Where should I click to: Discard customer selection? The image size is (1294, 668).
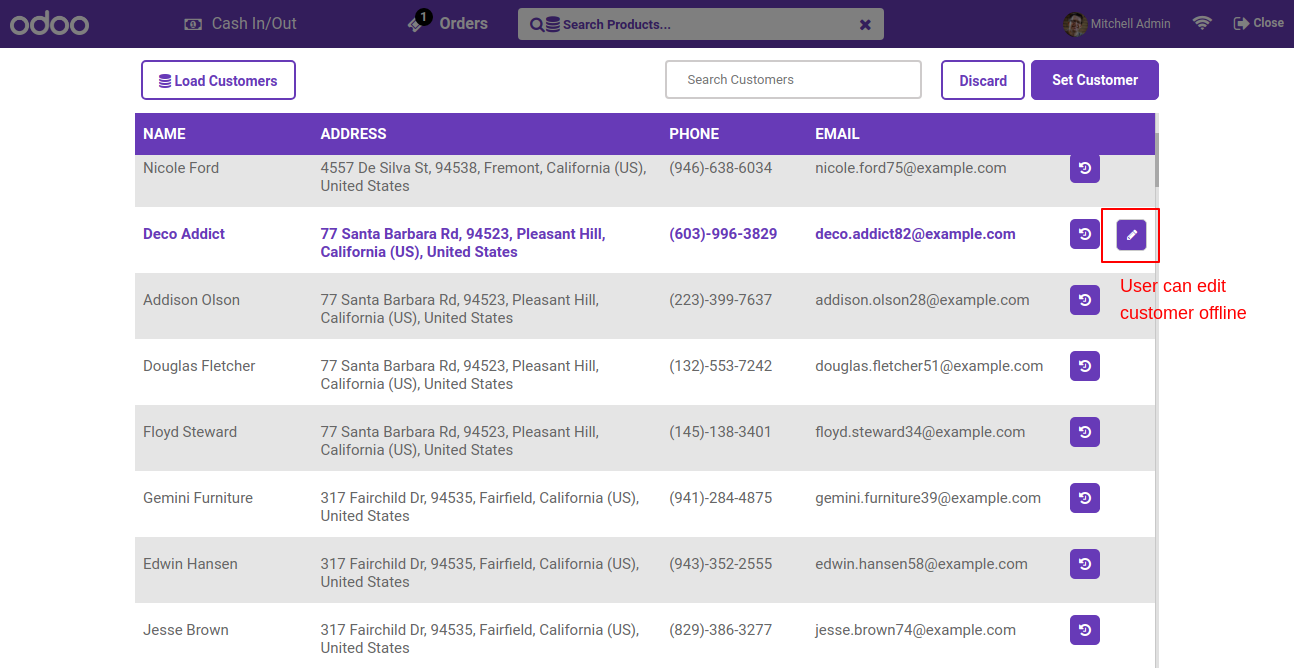tap(983, 80)
